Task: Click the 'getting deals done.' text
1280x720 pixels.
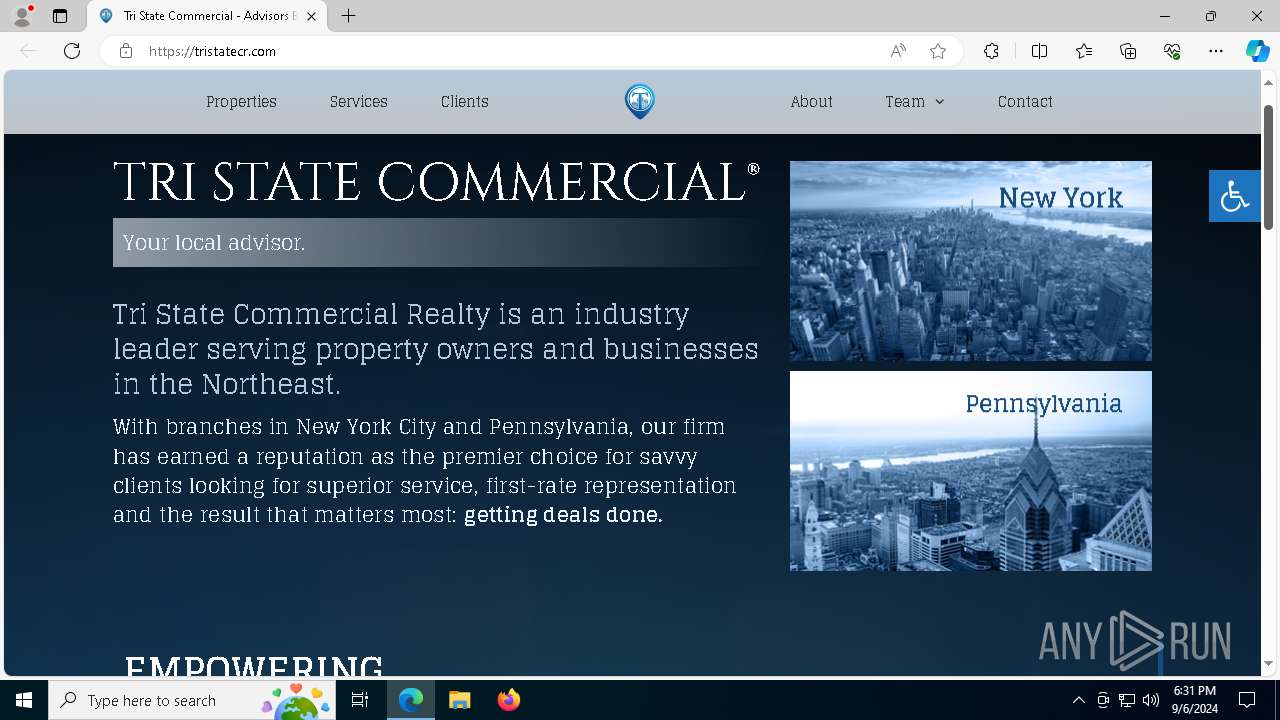Action: [563, 515]
